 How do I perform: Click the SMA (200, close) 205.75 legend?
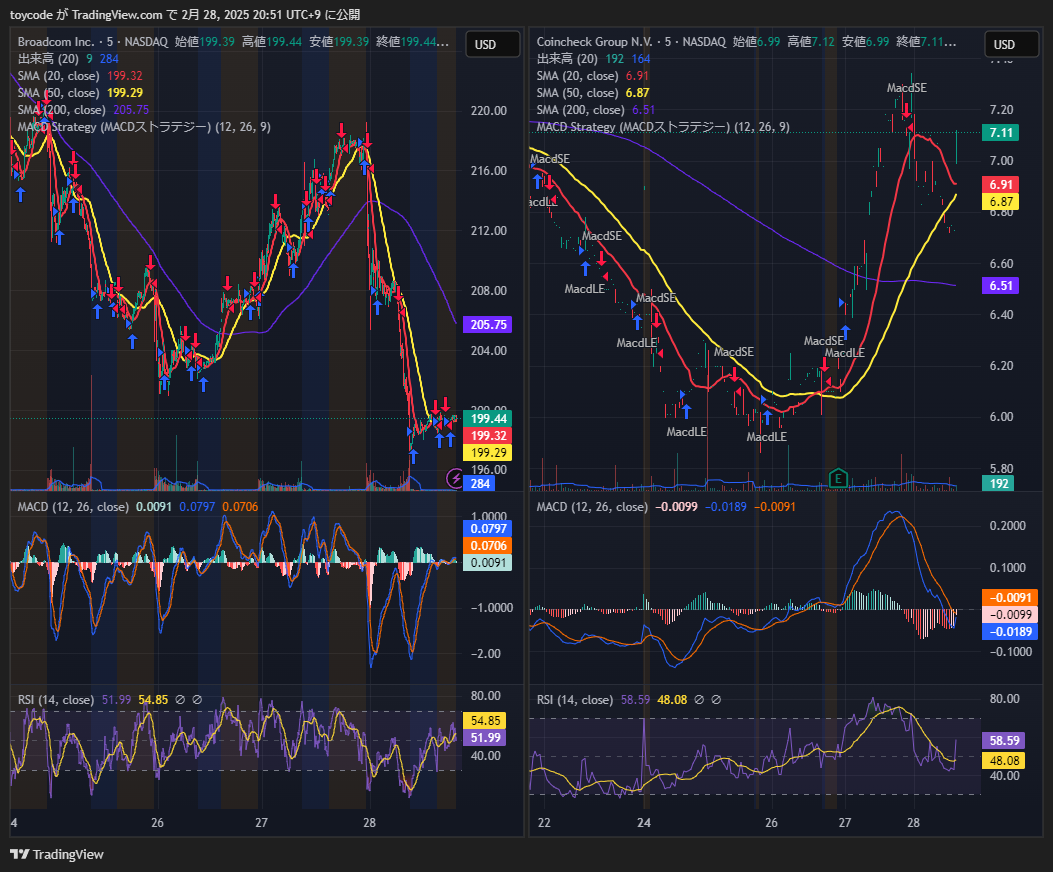(83, 110)
